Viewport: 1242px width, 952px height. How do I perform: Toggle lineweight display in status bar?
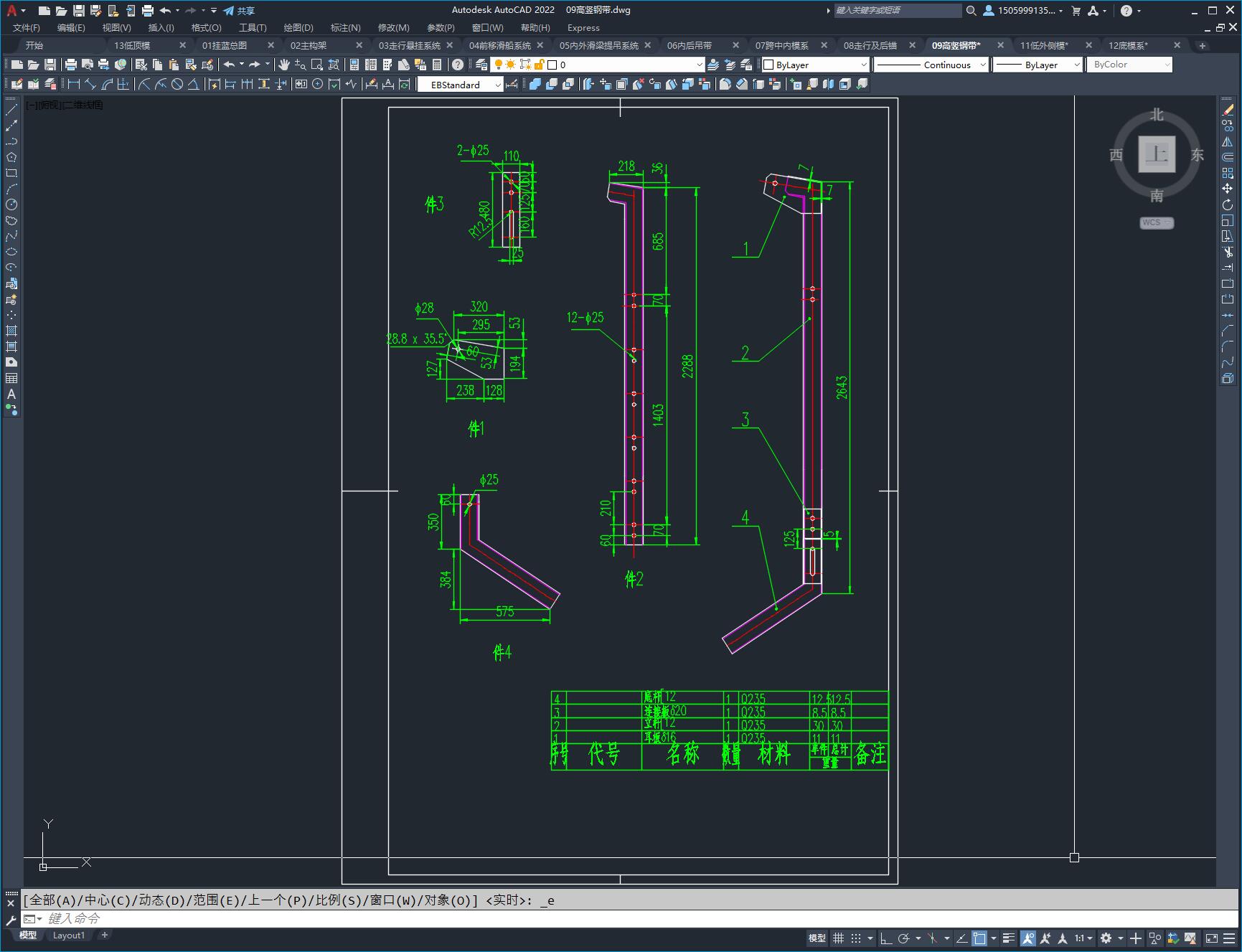coord(1009,938)
